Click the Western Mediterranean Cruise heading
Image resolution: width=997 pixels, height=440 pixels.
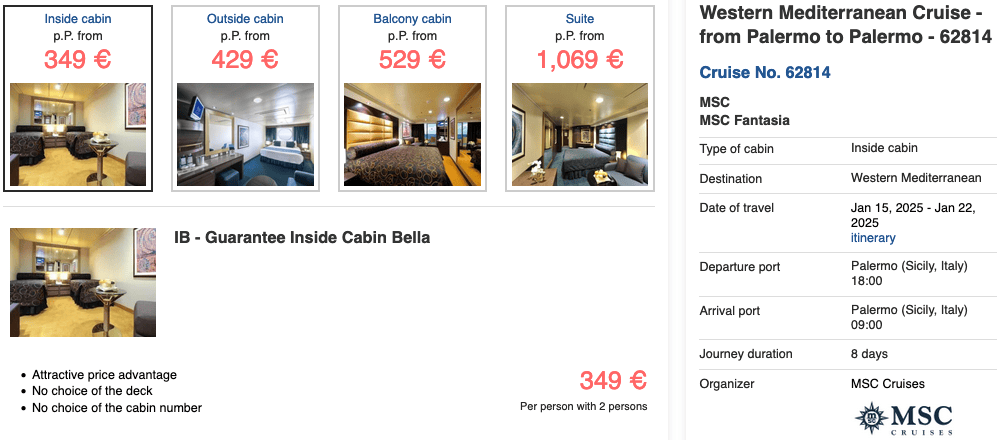coord(845,25)
